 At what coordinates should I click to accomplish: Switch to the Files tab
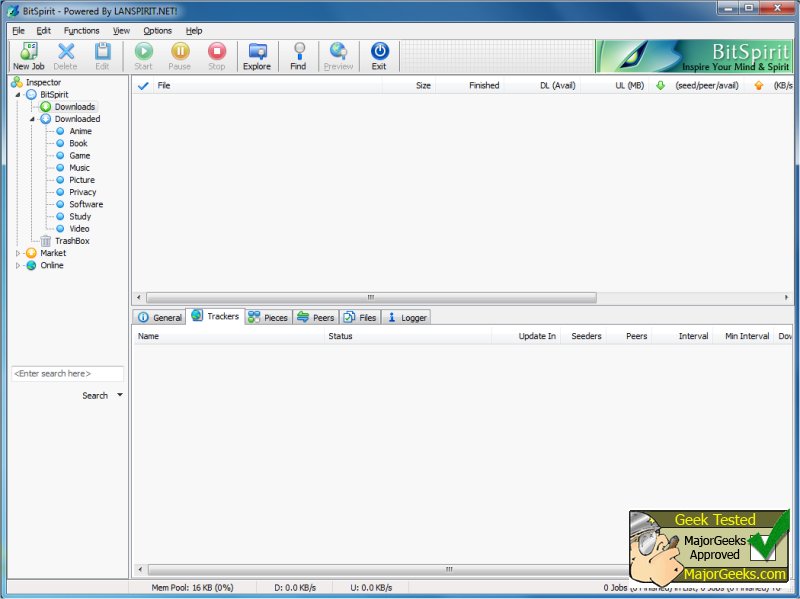[360, 317]
